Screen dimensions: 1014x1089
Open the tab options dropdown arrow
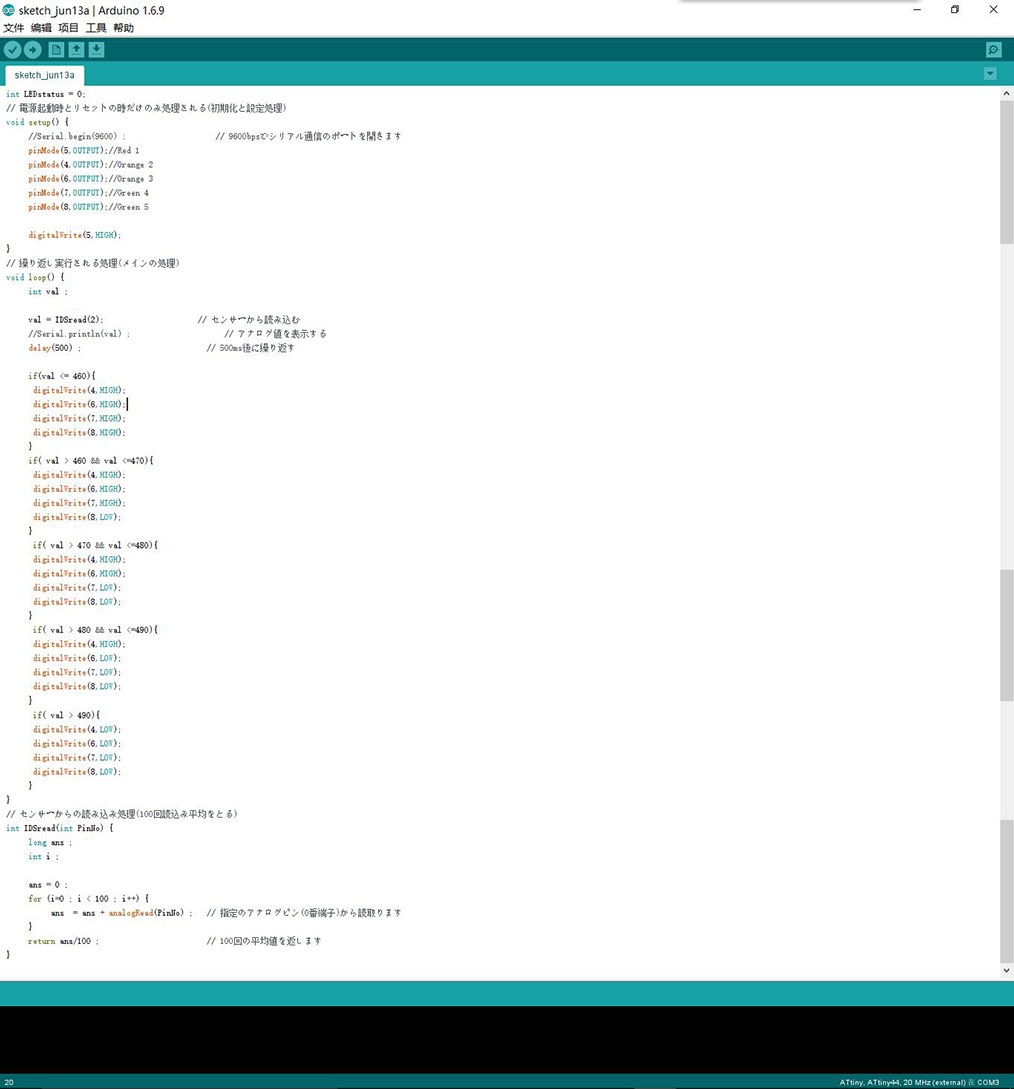[x=990, y=74]
